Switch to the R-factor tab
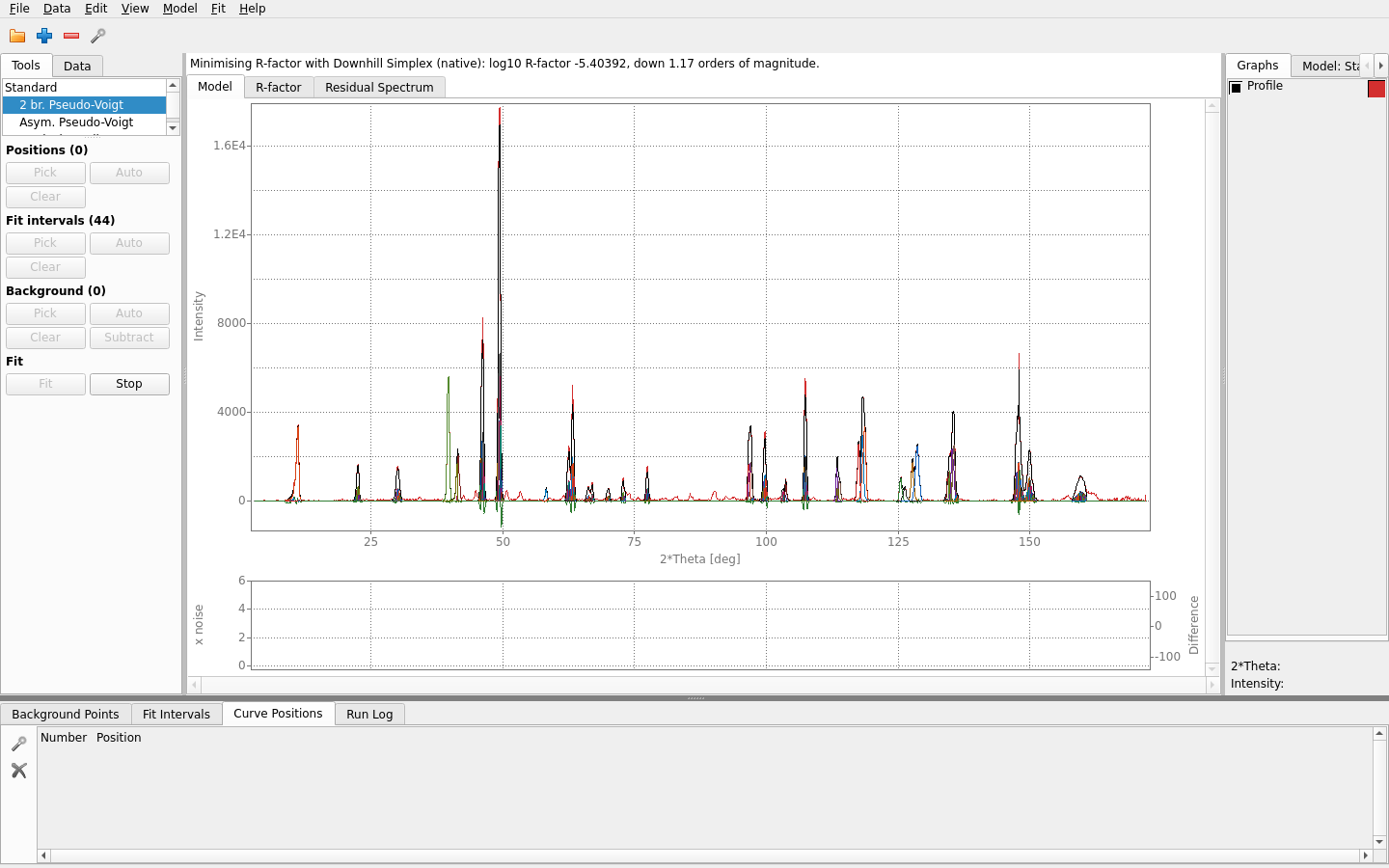Viewport: 1389px width, 868px height. click(x=279, y=88)
